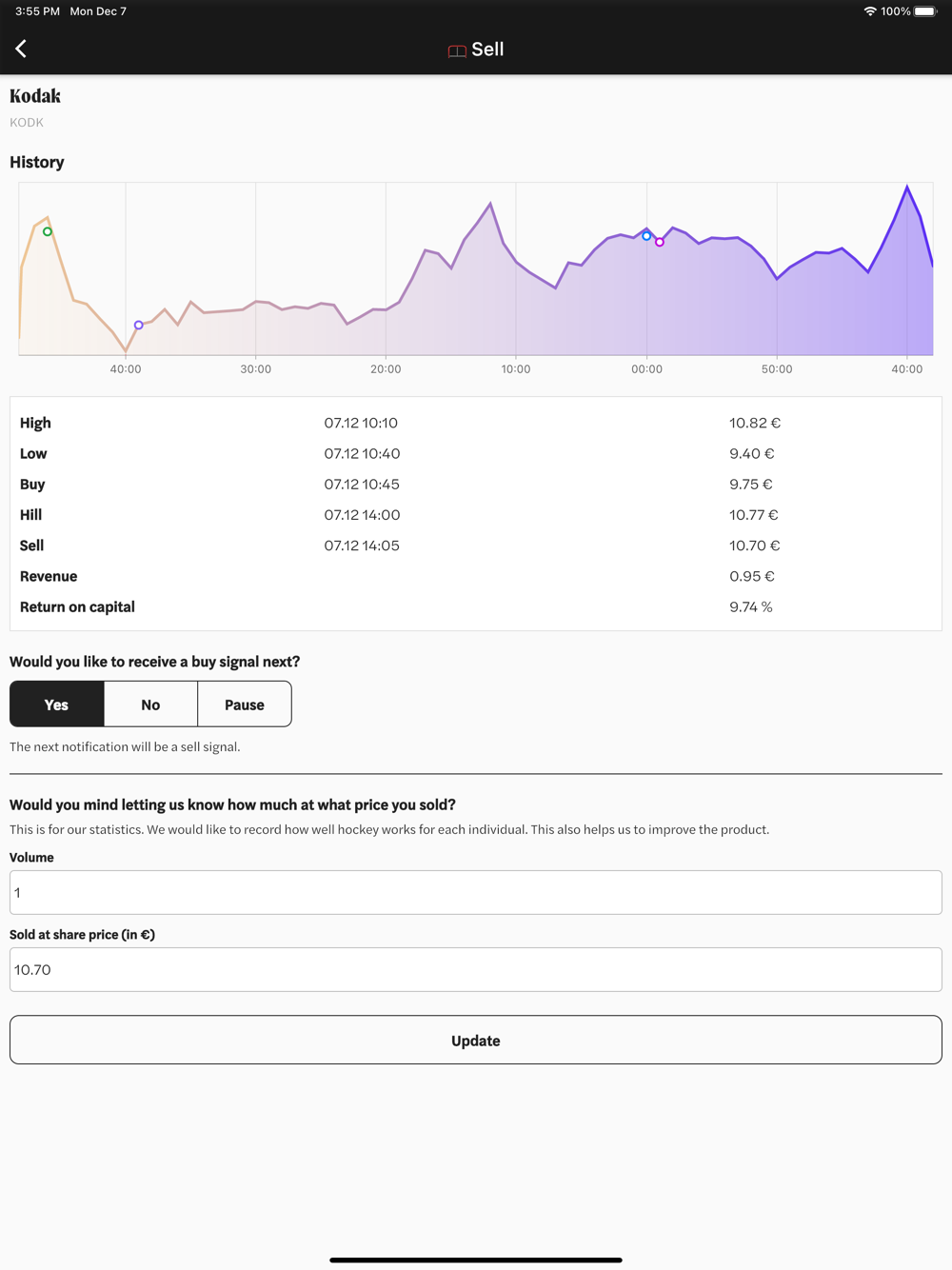Select the blue hill marker on chart

click(x=646, y=236)
